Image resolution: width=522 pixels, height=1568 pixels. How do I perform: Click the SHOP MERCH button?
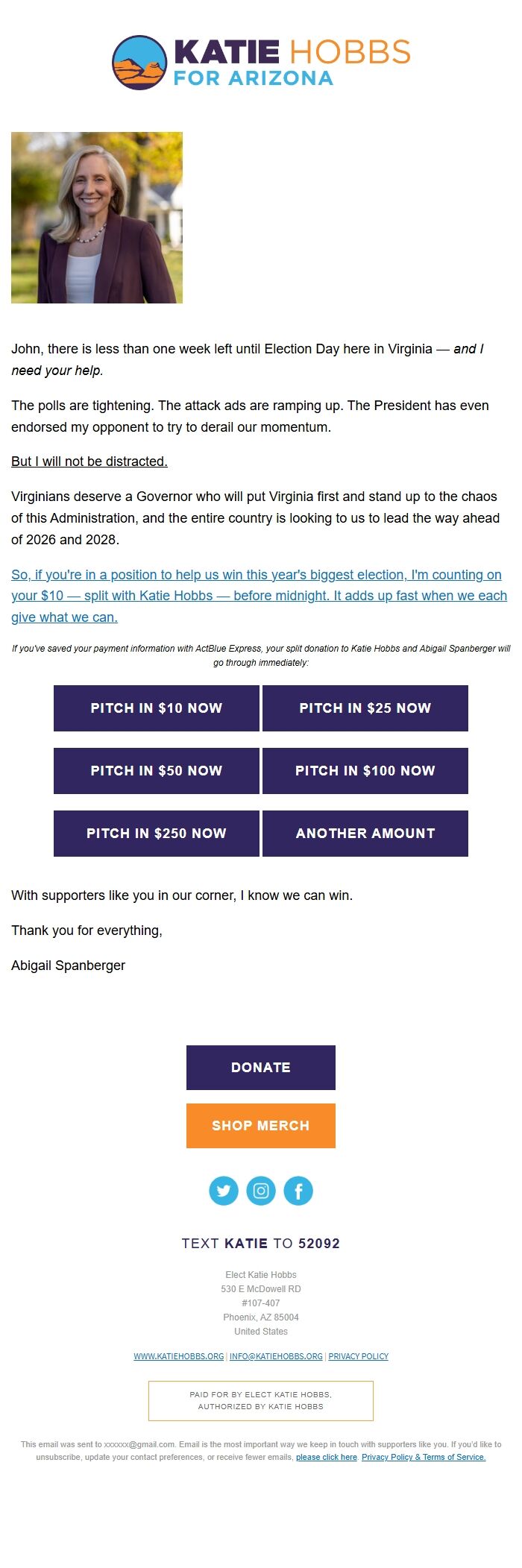260,1126
